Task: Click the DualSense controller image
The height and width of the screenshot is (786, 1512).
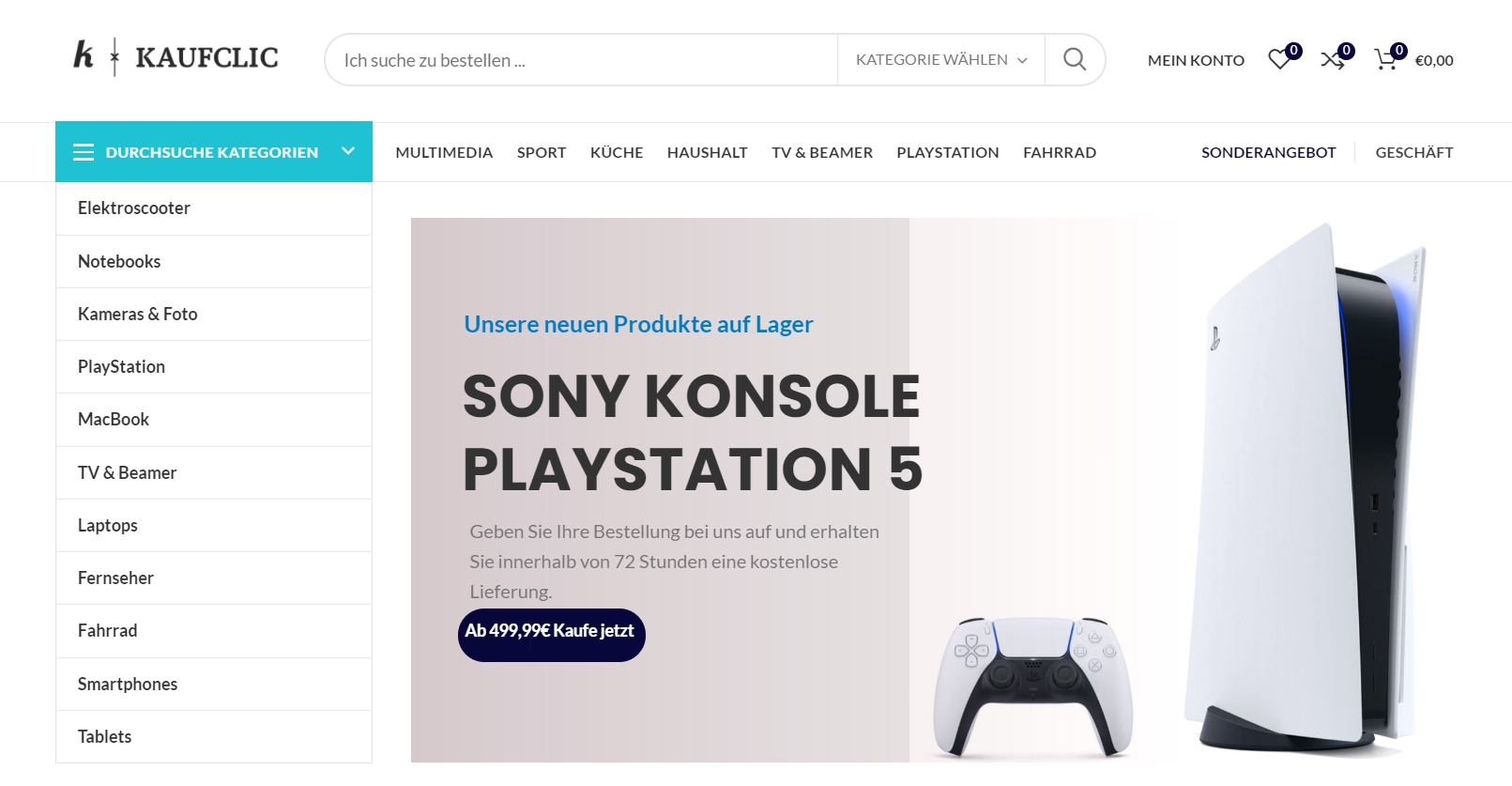Action: click(1032, 686)
